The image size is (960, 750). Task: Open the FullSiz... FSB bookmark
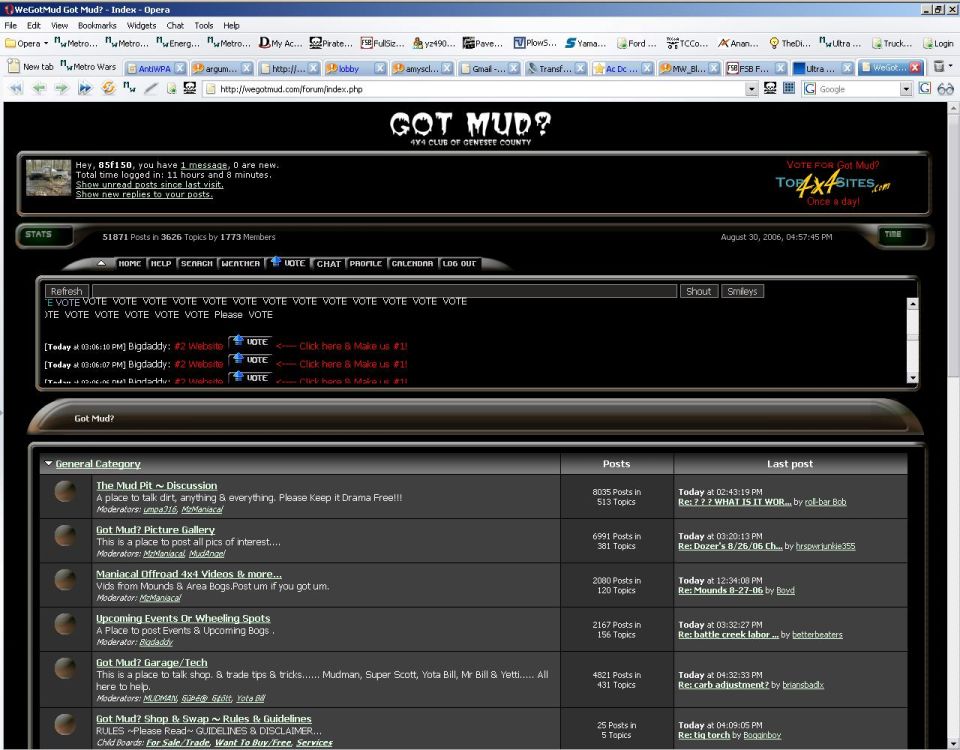coord(383,43)
